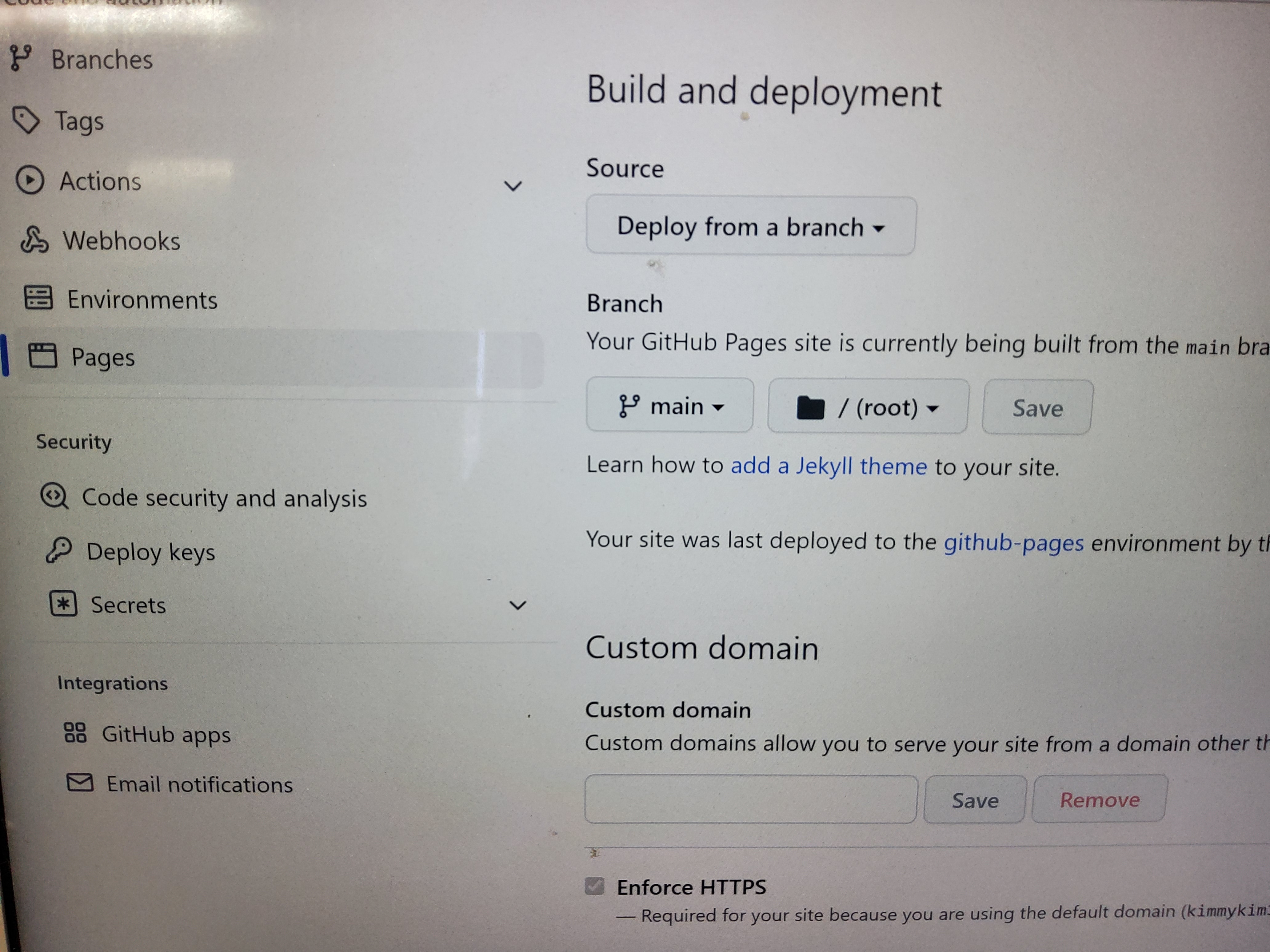Click the Enforce HTTPS label text
Viewport: 1270px width, 952px height.
tap(691, 887)
